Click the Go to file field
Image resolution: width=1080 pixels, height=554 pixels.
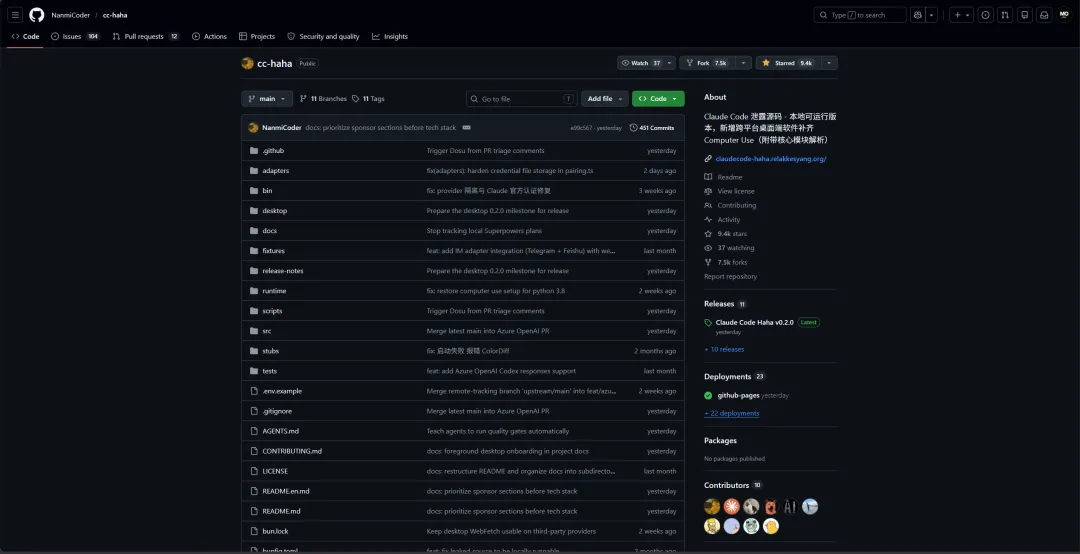521,99
